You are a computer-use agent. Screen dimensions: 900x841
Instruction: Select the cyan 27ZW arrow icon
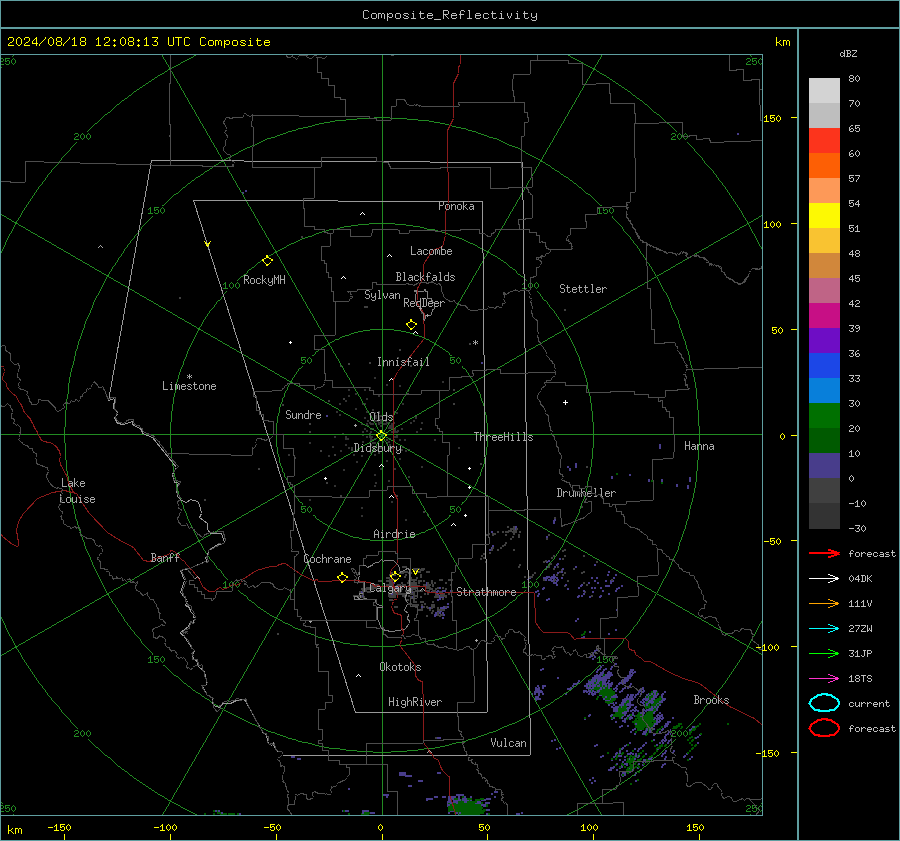click(824, 629)
